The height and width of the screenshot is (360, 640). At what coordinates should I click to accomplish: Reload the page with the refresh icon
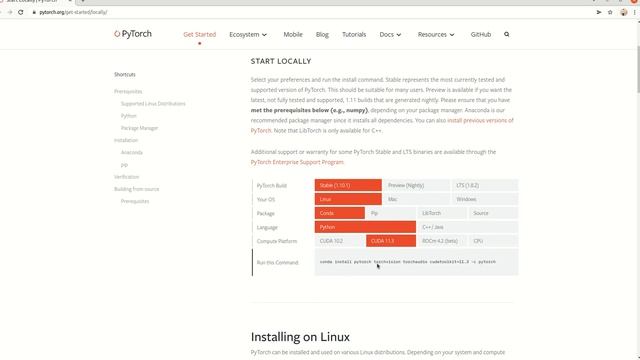[x=20, y=12]
